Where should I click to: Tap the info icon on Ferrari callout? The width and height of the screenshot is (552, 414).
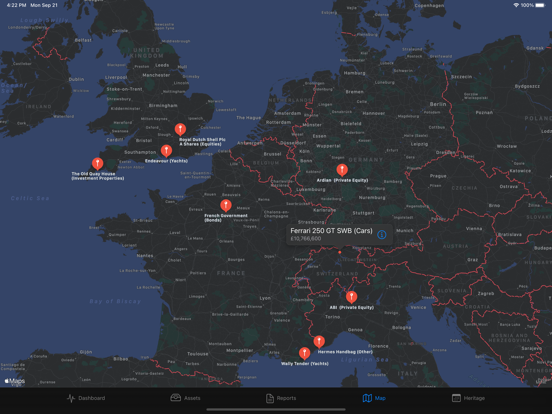tap(382, 234)
